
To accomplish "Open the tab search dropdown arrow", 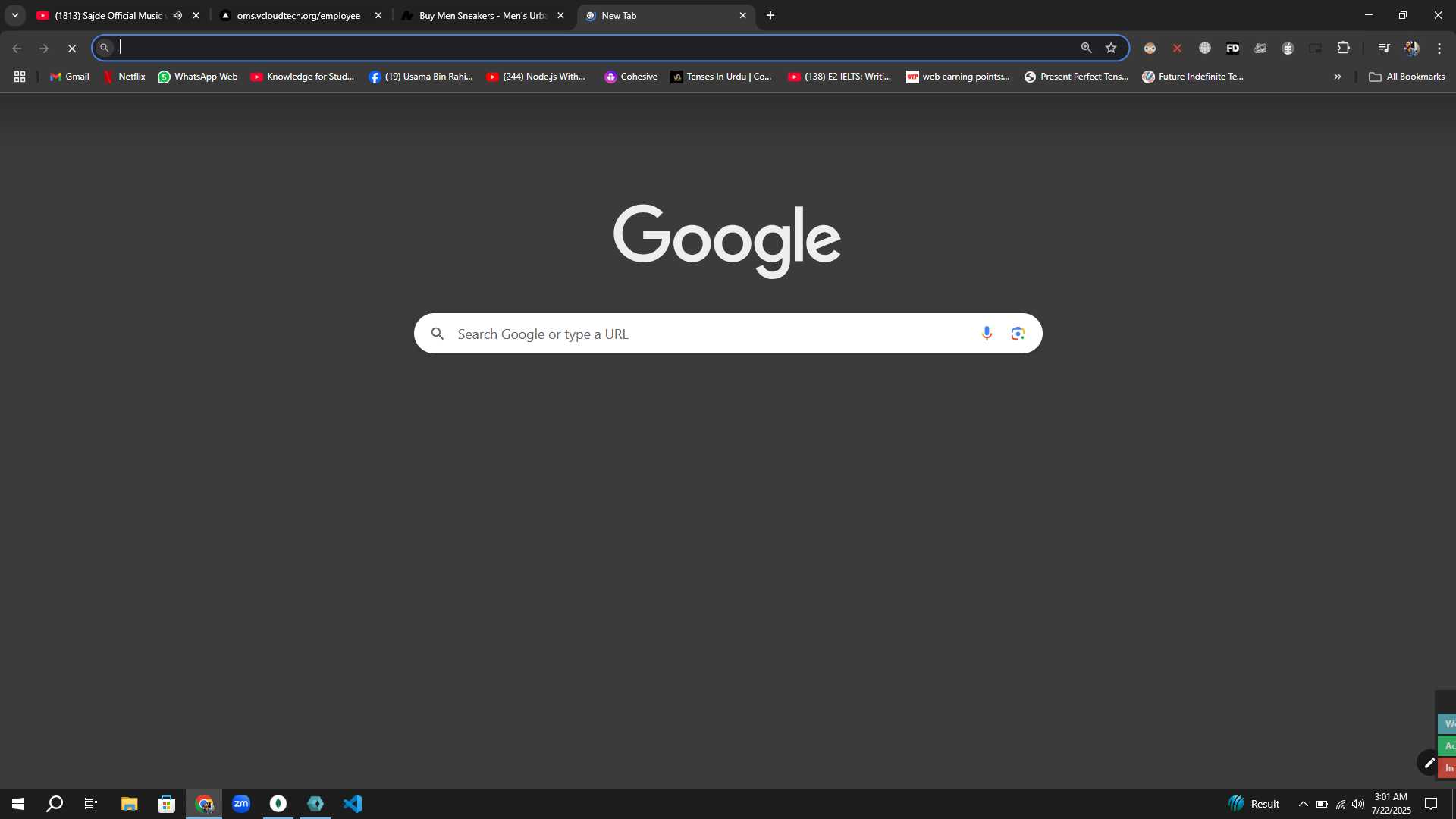I will (x=14, y=15).
